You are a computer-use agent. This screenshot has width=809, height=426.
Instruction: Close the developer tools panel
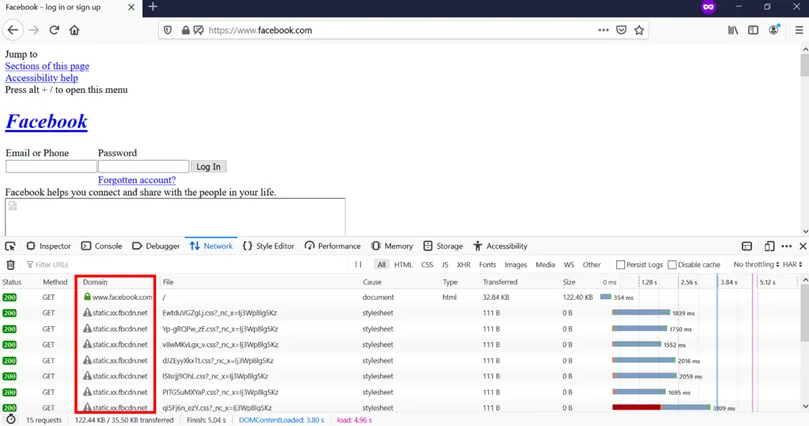803,246
